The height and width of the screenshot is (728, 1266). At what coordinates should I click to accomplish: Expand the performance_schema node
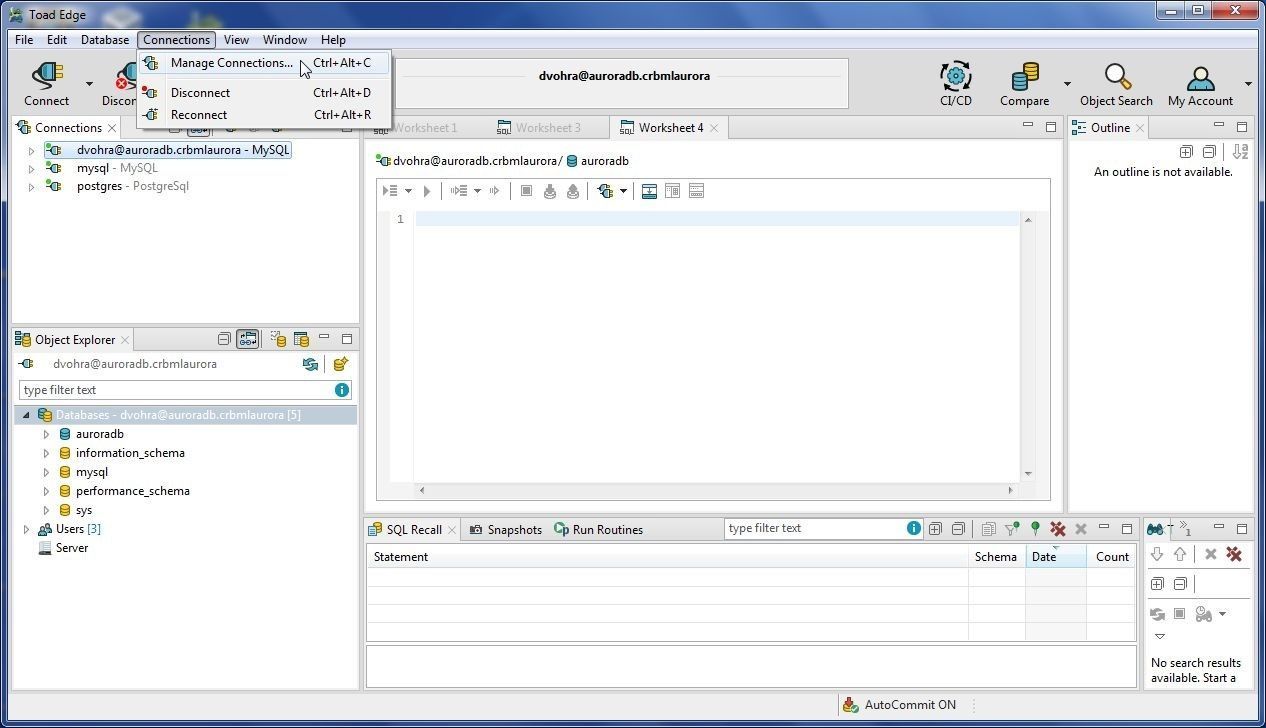46,491
